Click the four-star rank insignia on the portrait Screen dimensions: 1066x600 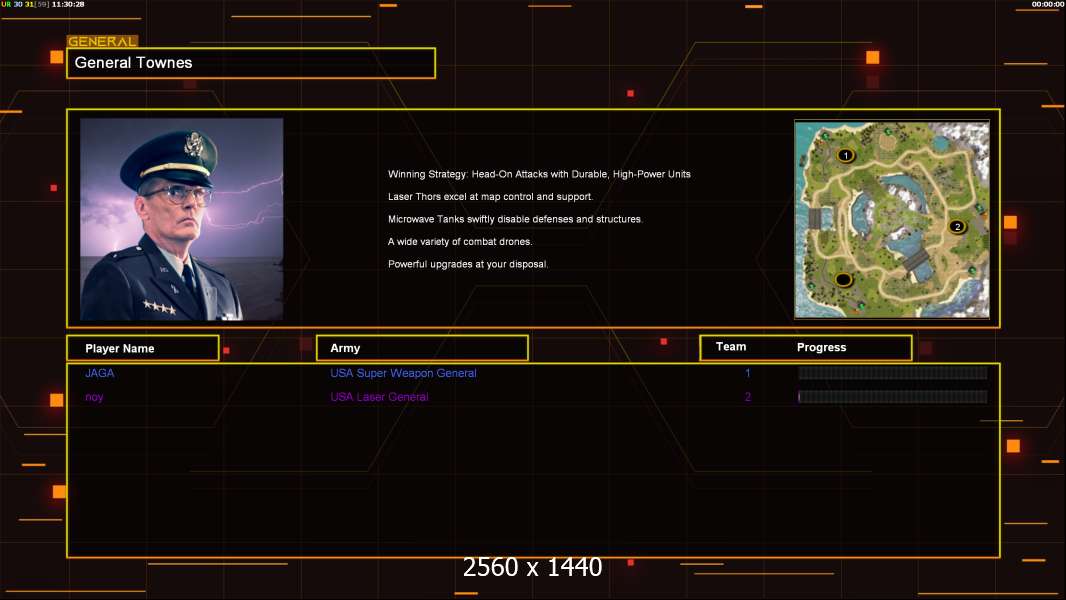tap(159, 307)
